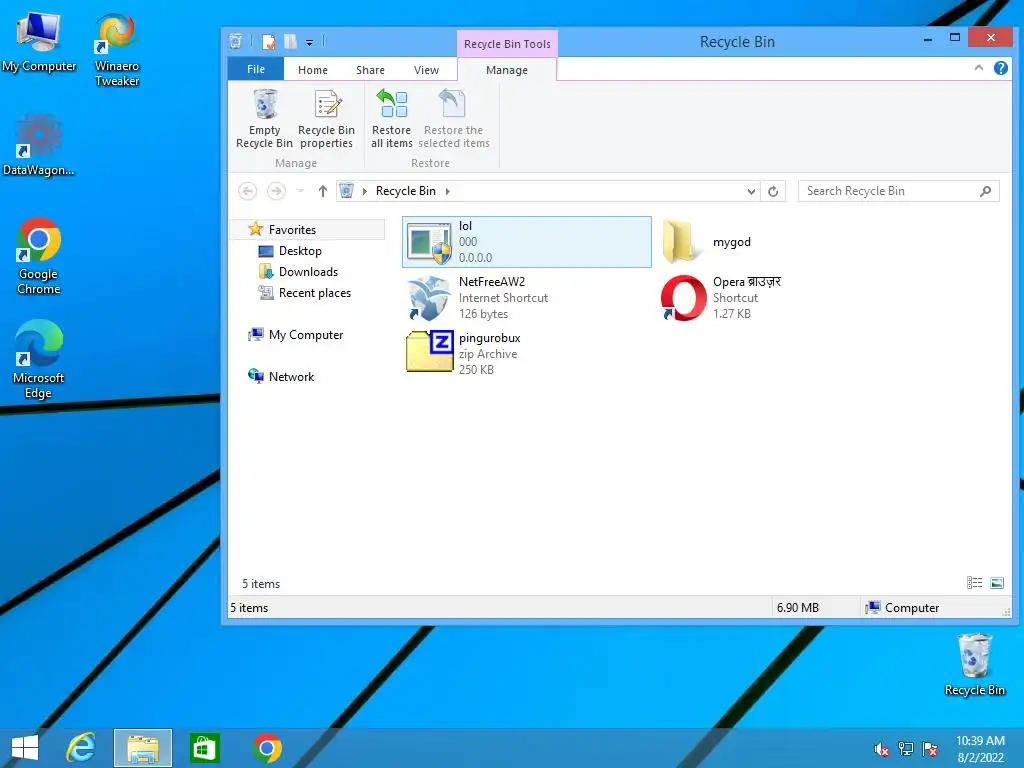Open Recycle Bin properties in the ribbon
The height and width of the screenshot is (768, 1024).
327,119
